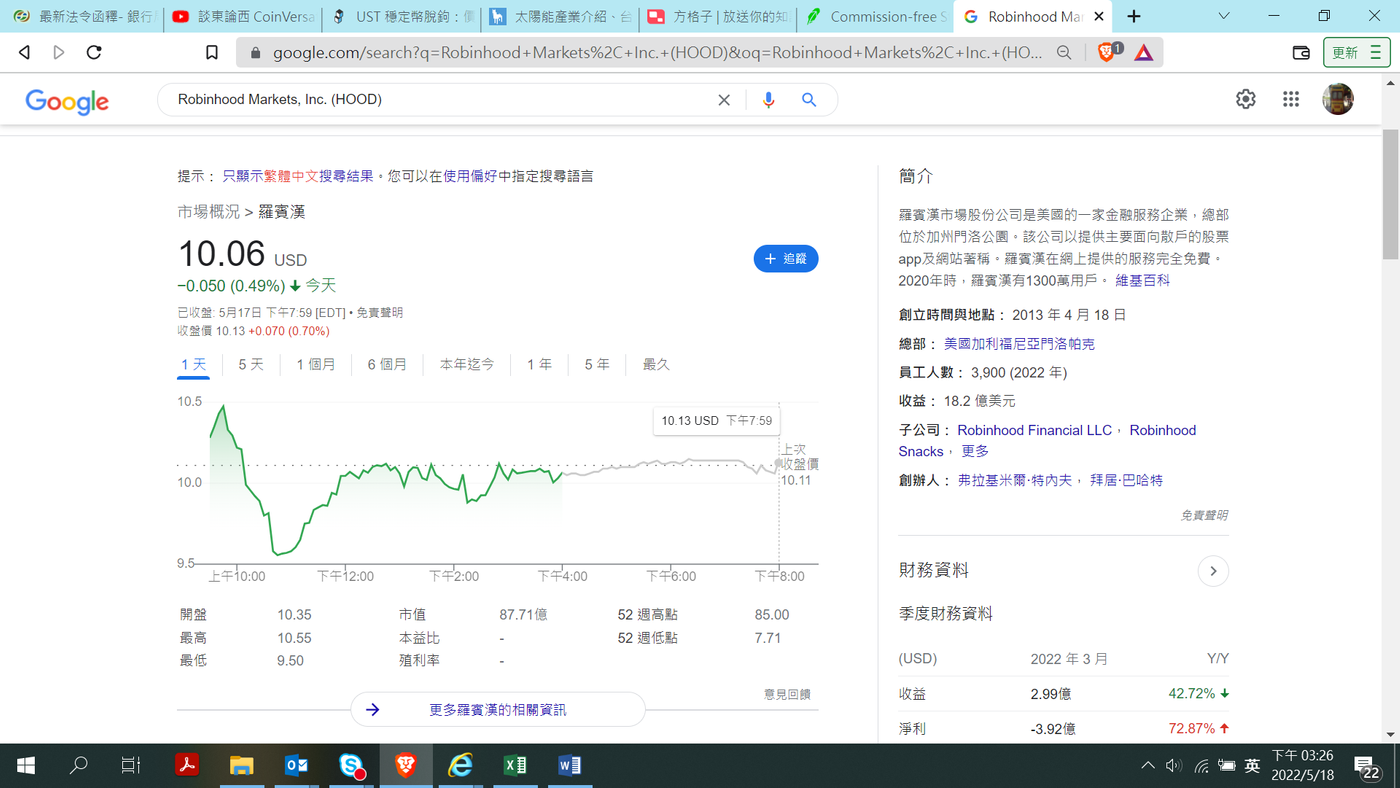Go to Google homepage via logo
The height and width of the screenshot is (788, 1400).
point(67,101)
